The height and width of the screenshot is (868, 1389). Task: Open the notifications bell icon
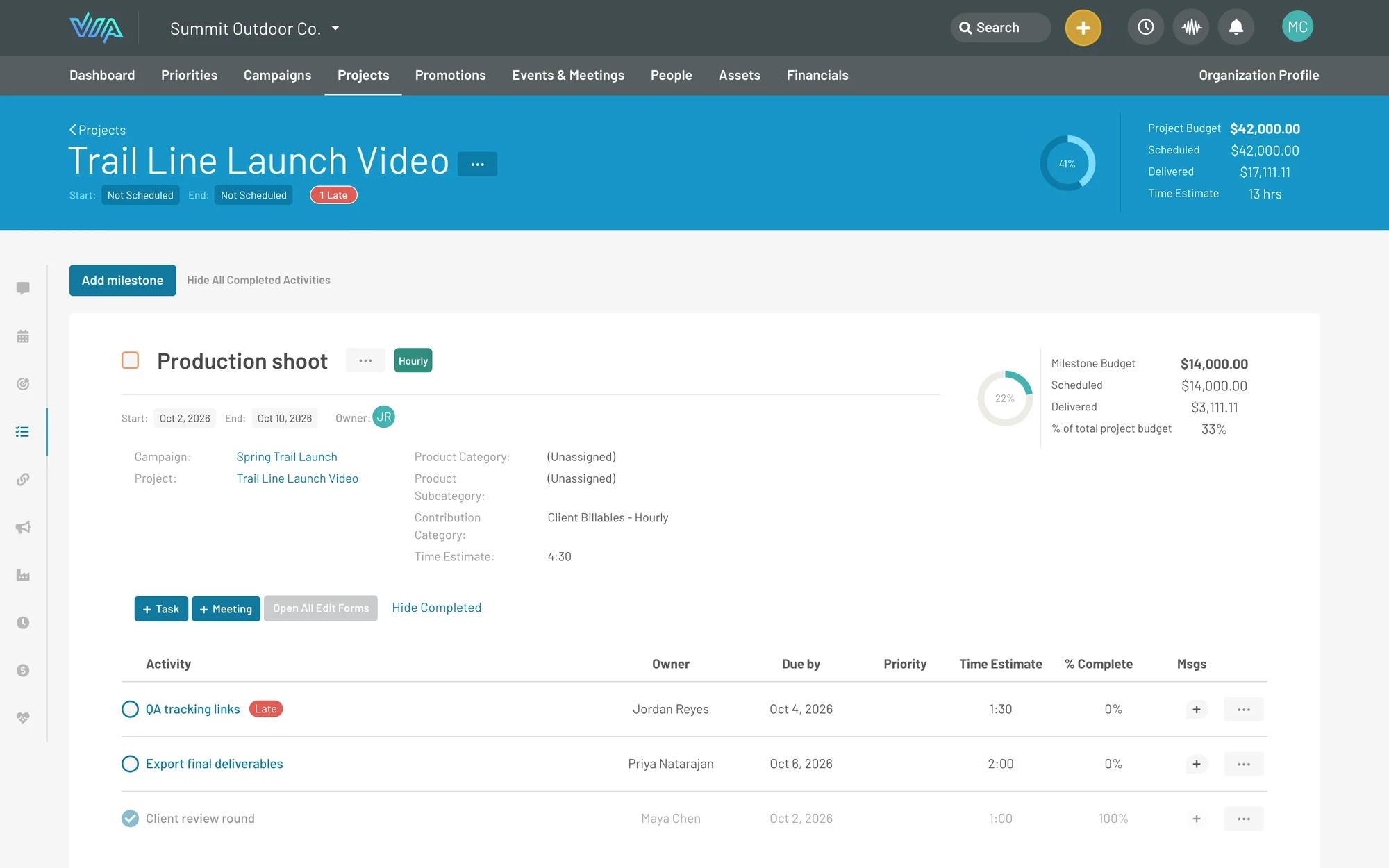coord(1236,27)
